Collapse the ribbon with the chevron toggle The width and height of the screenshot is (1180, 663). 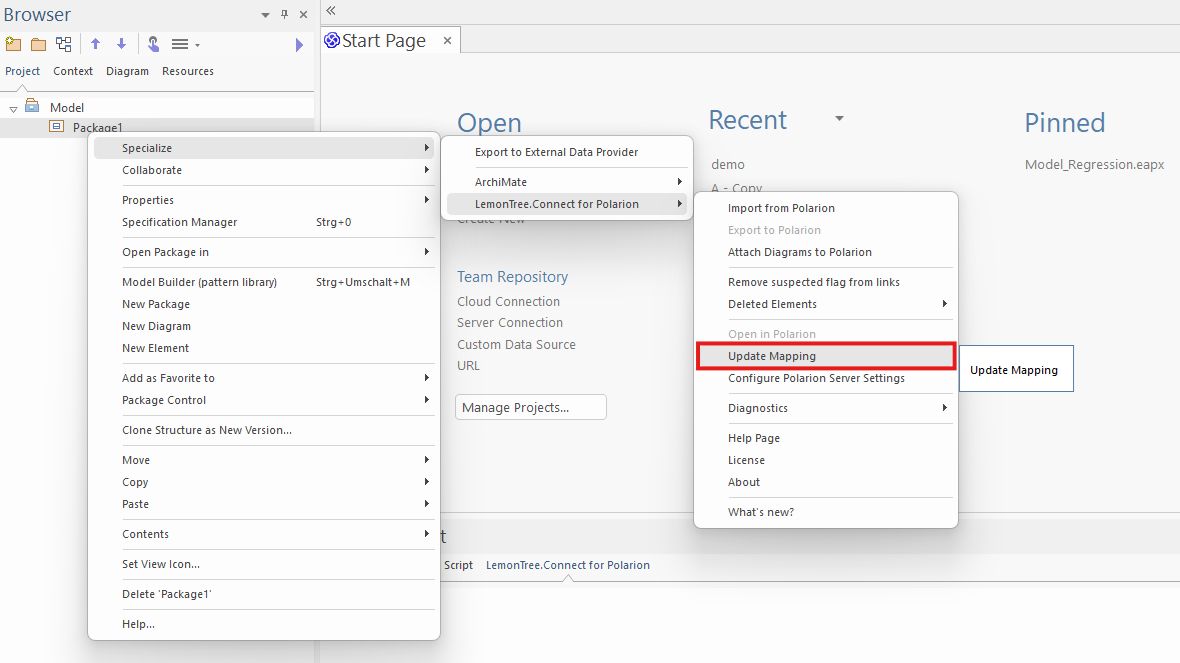[330, 10]
